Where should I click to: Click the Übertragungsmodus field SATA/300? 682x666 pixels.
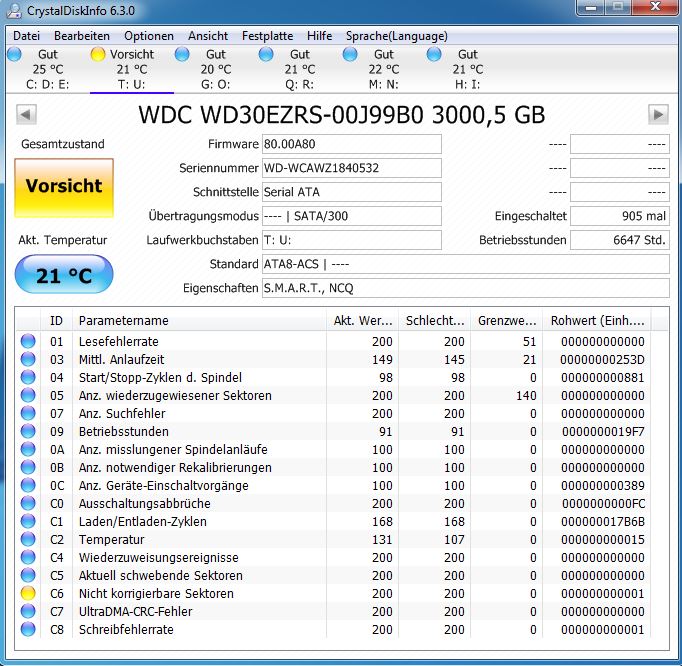[351, 216]
